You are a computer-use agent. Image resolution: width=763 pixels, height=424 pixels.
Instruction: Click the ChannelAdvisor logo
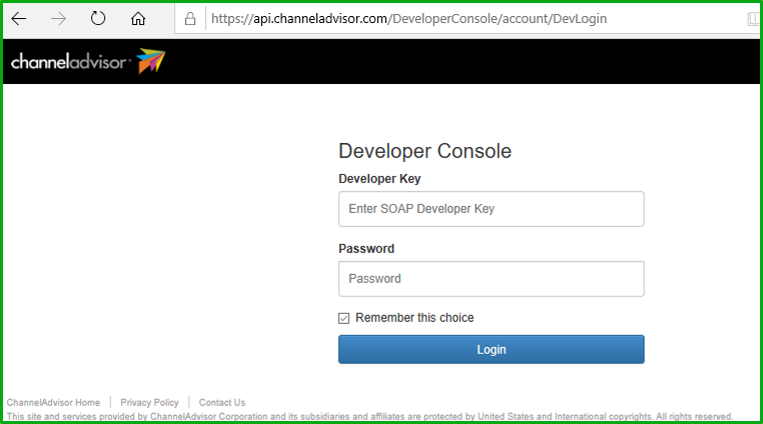coord(88,61)
